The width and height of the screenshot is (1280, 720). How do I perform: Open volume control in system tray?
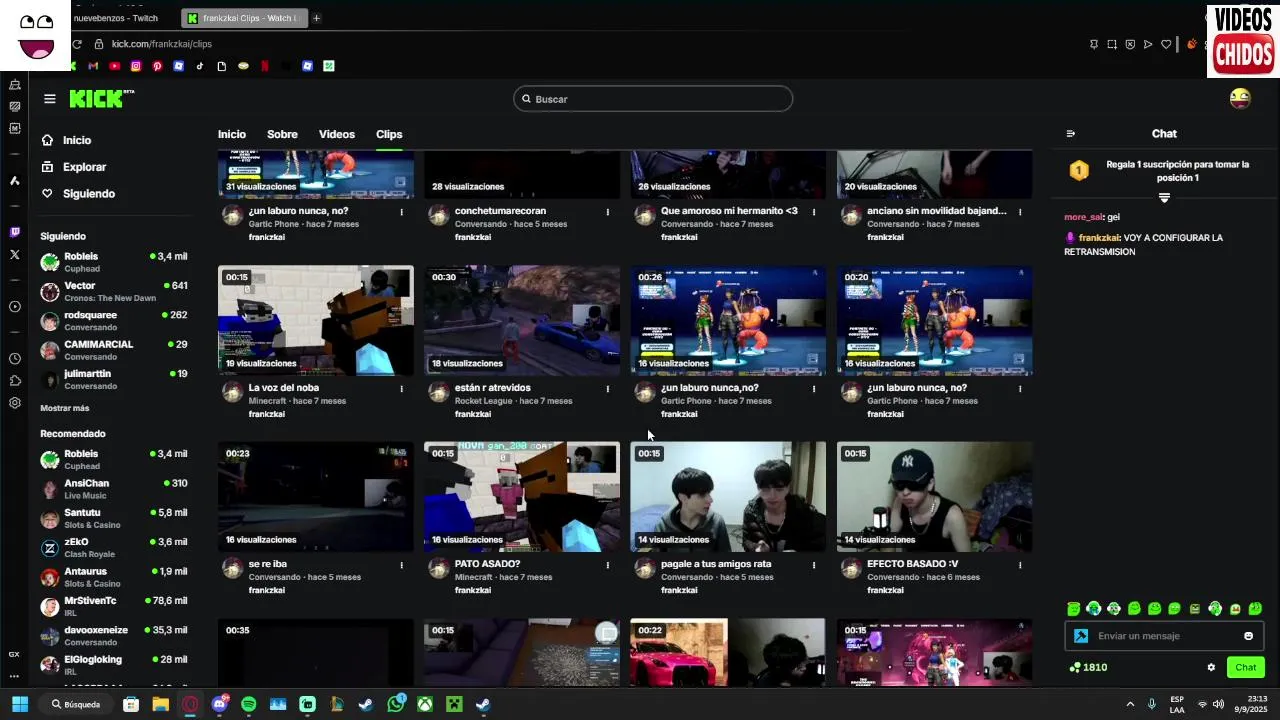pos(1218,704)
